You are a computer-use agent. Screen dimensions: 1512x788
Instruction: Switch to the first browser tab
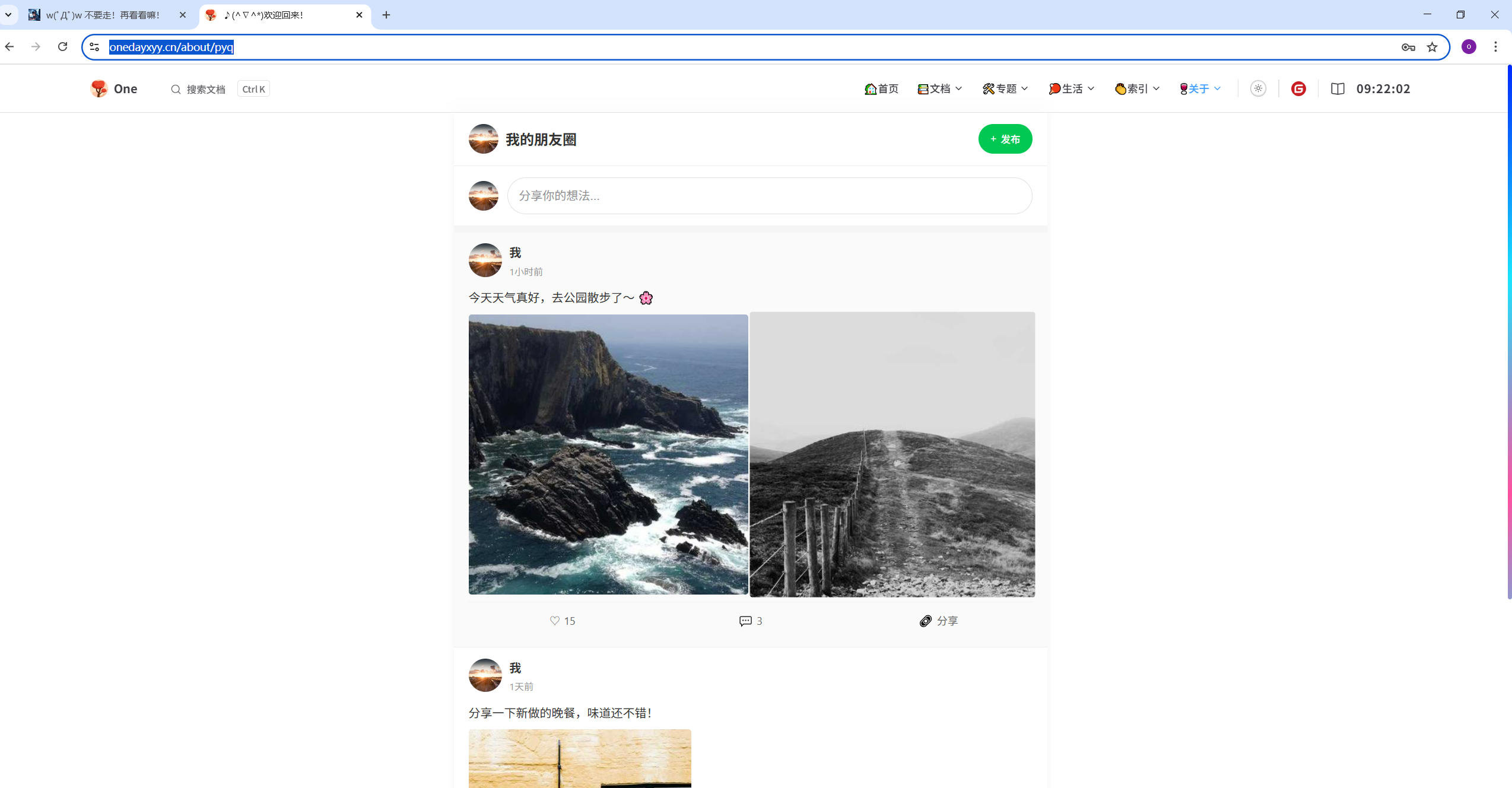104,15
